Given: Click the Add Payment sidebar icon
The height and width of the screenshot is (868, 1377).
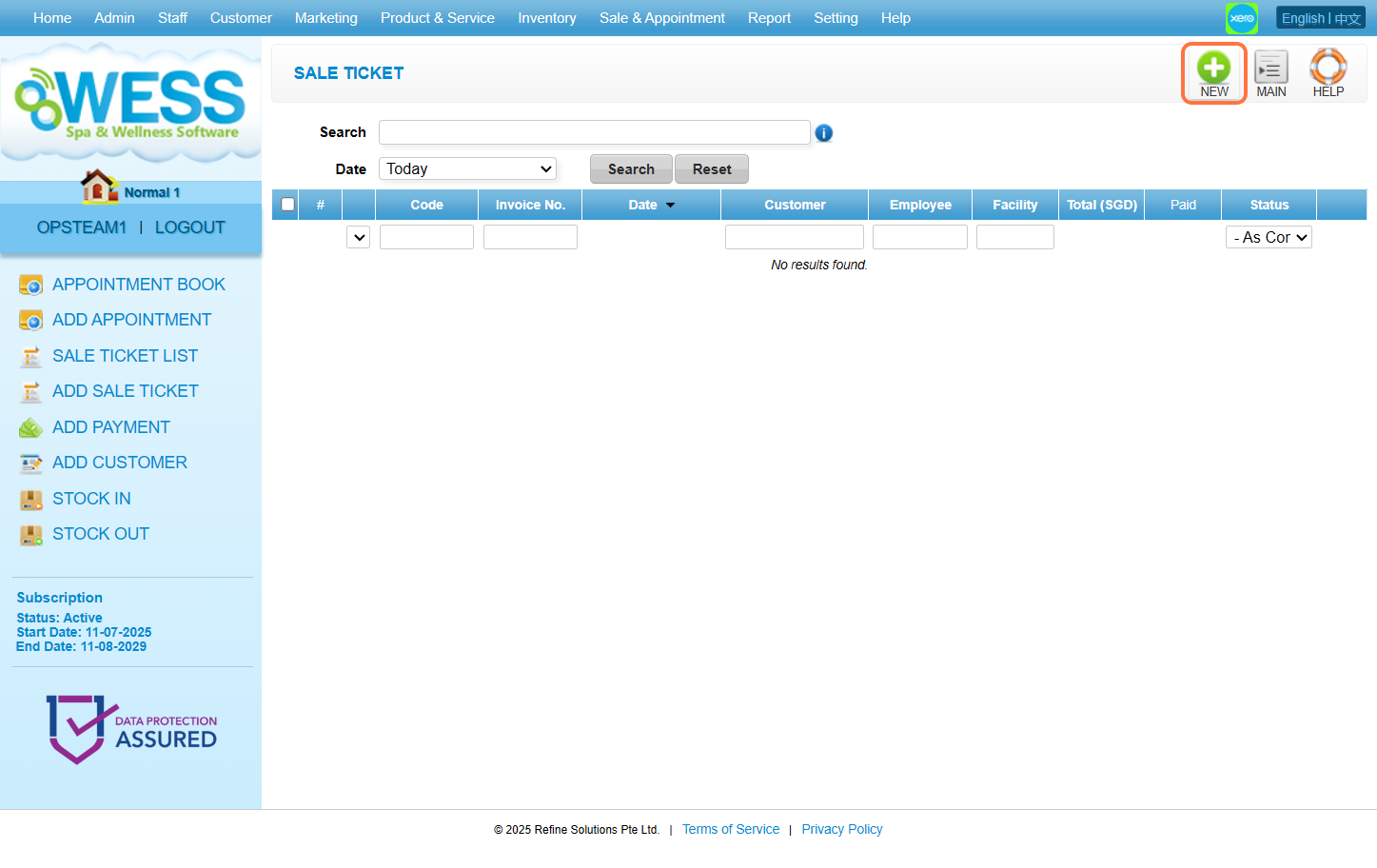Looking at the screenshot, I should click(x=31, y=428).
